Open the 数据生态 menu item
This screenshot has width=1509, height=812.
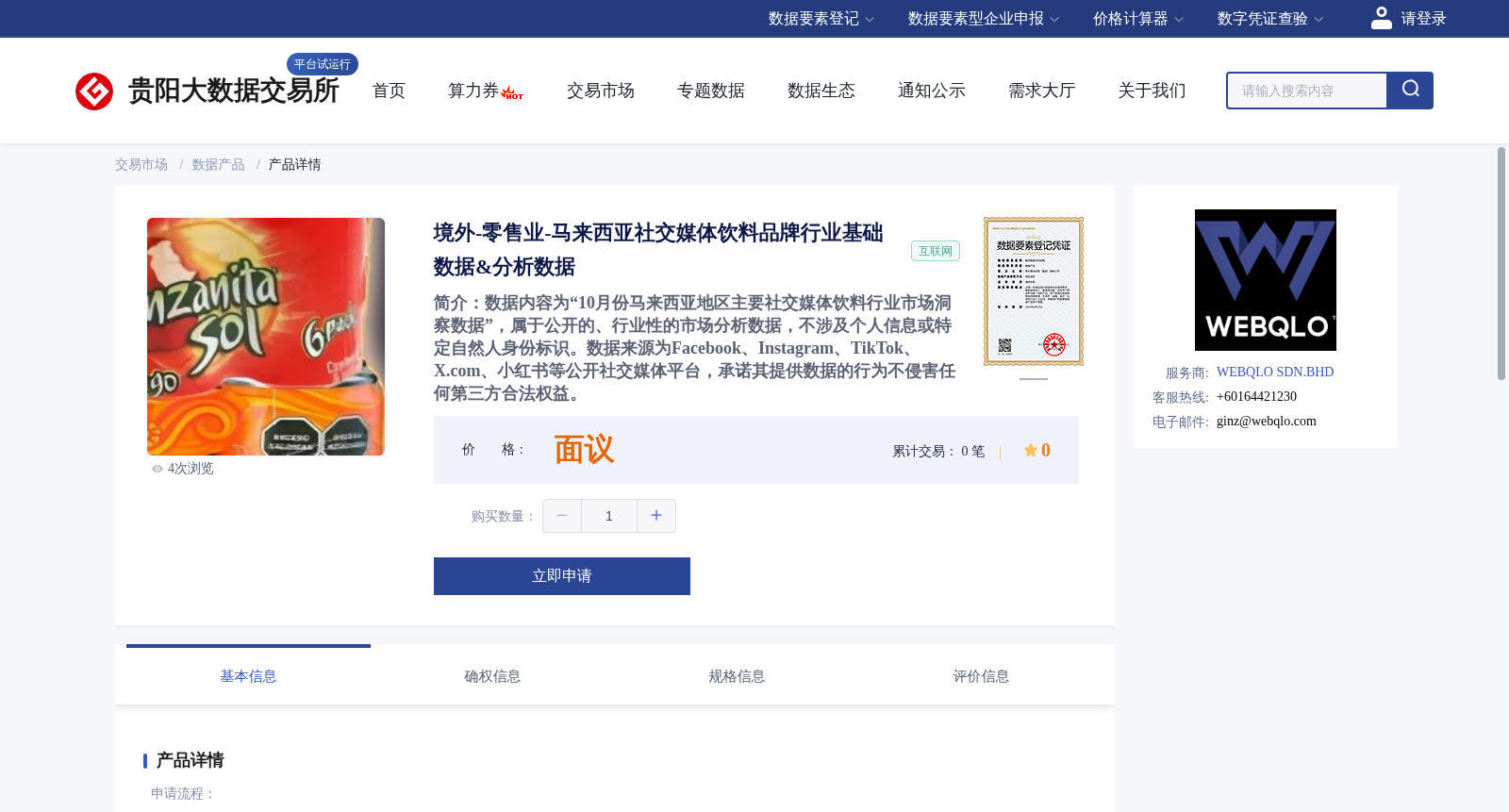(x=821, y=91)
